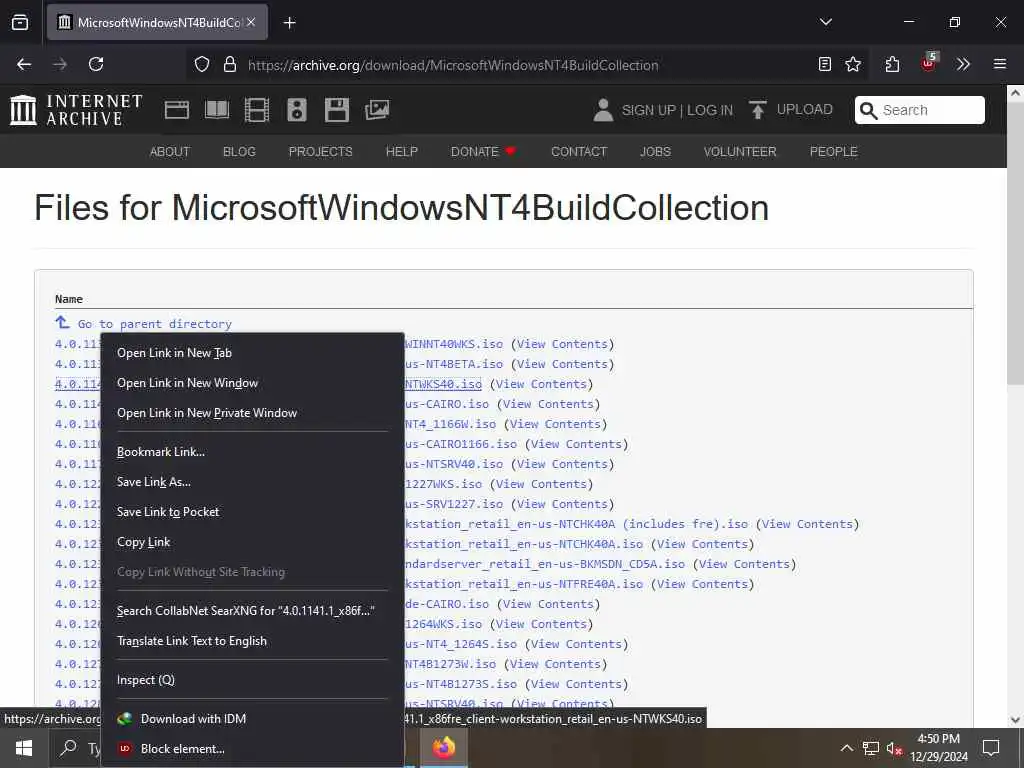Click the LOG IN link
The width and height of the screenshot is (1024, 768).
pos(710,110)
